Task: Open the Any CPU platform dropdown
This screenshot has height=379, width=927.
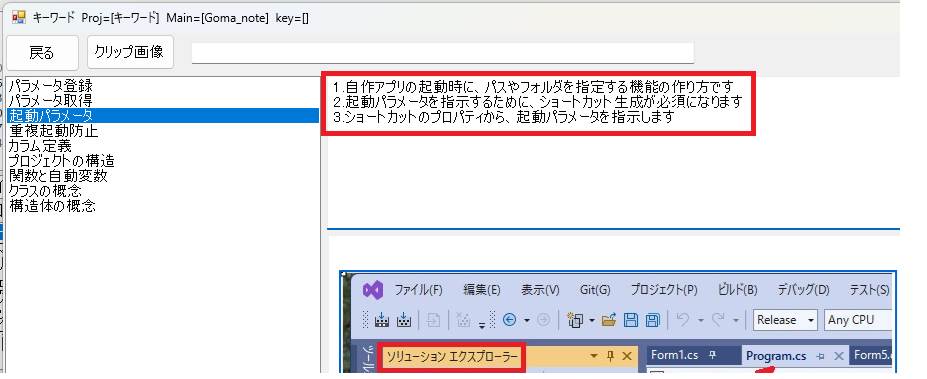Action: 857,320
